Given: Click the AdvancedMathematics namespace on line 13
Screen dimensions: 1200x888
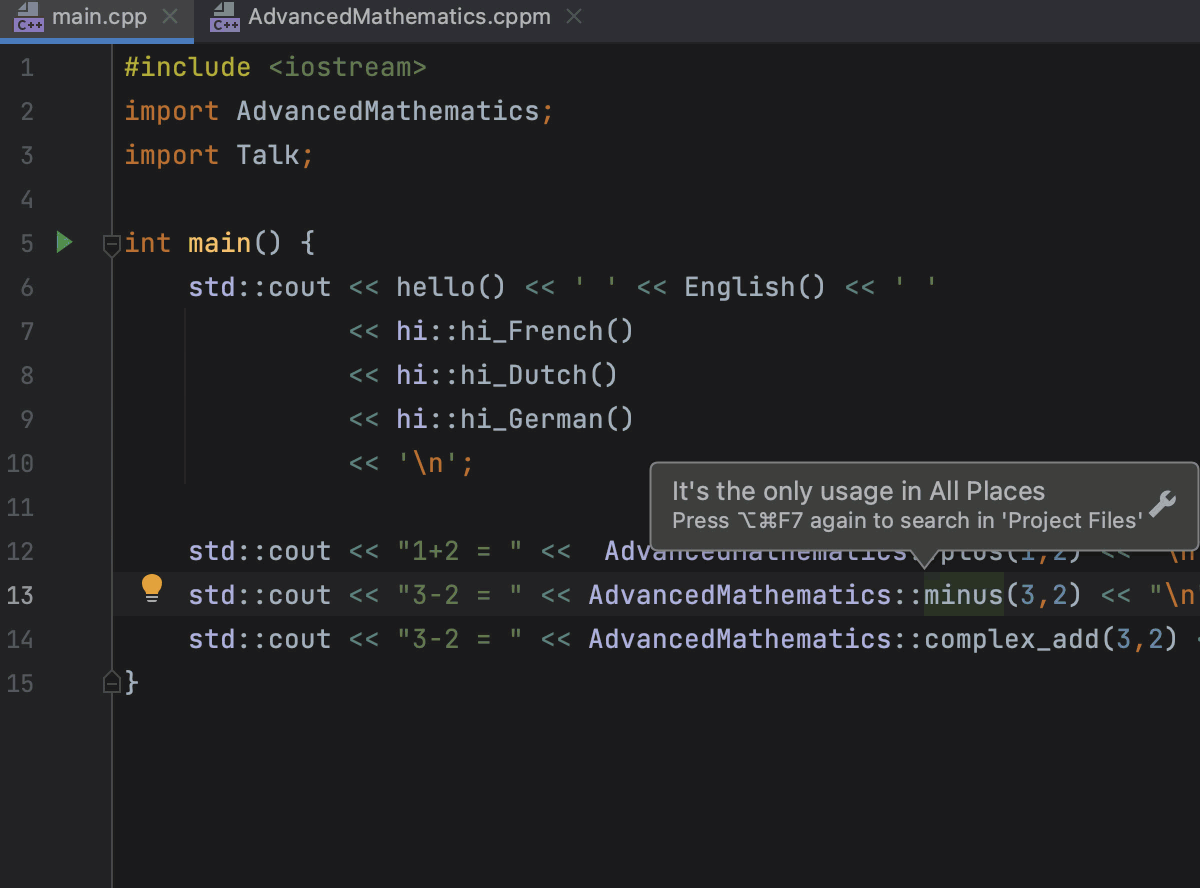Looking at the screenshot, I should coord(740,595).
